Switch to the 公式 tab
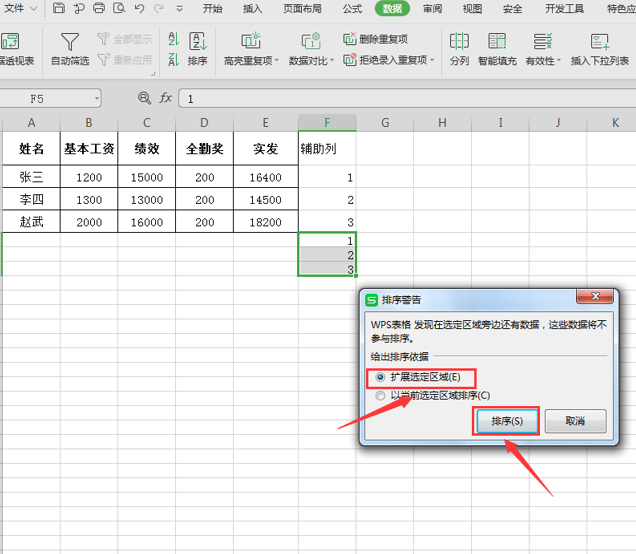Viewport: 636px width, 554px height. tap(352, 9)
